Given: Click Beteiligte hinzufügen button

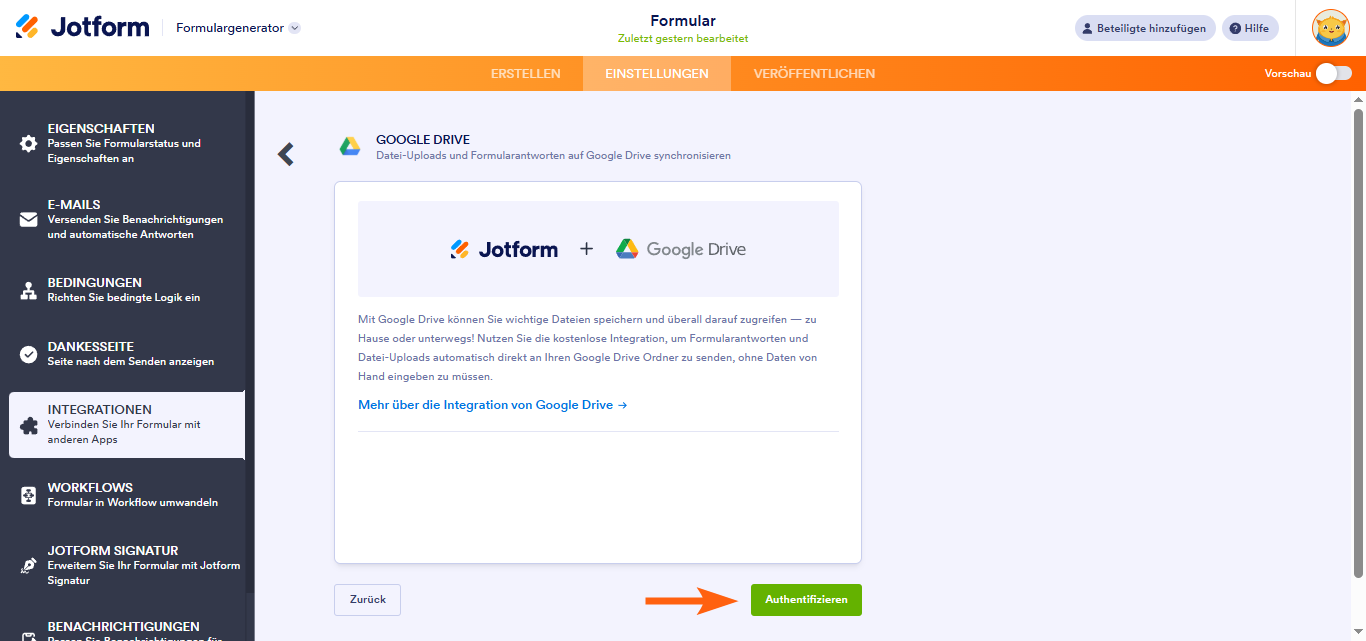Looking at the screenshot, I should 1145,28.
